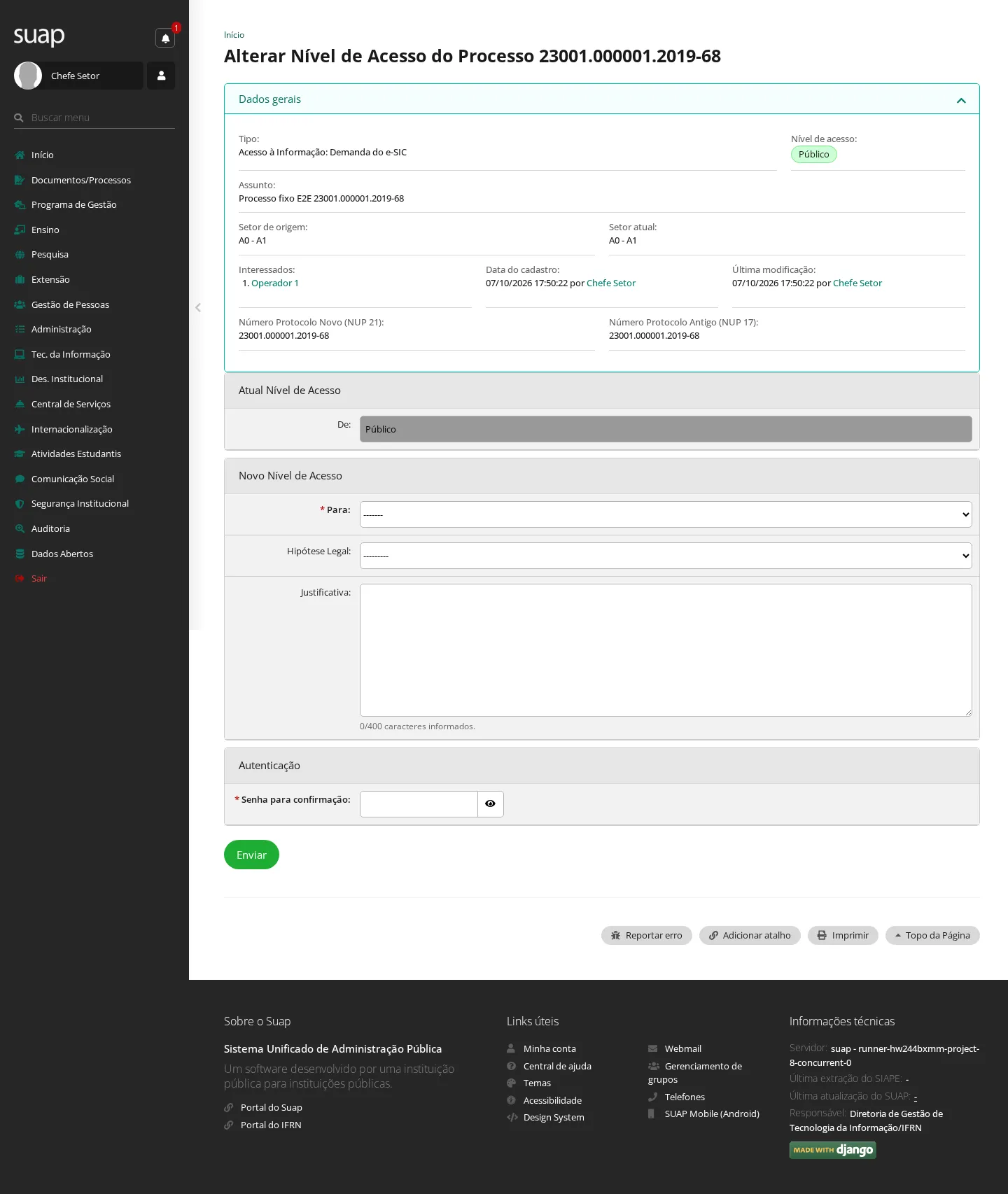Click the Tec. da Informação laptop icon
The width and height of the screenshot is (1008, 1194).
20,354
